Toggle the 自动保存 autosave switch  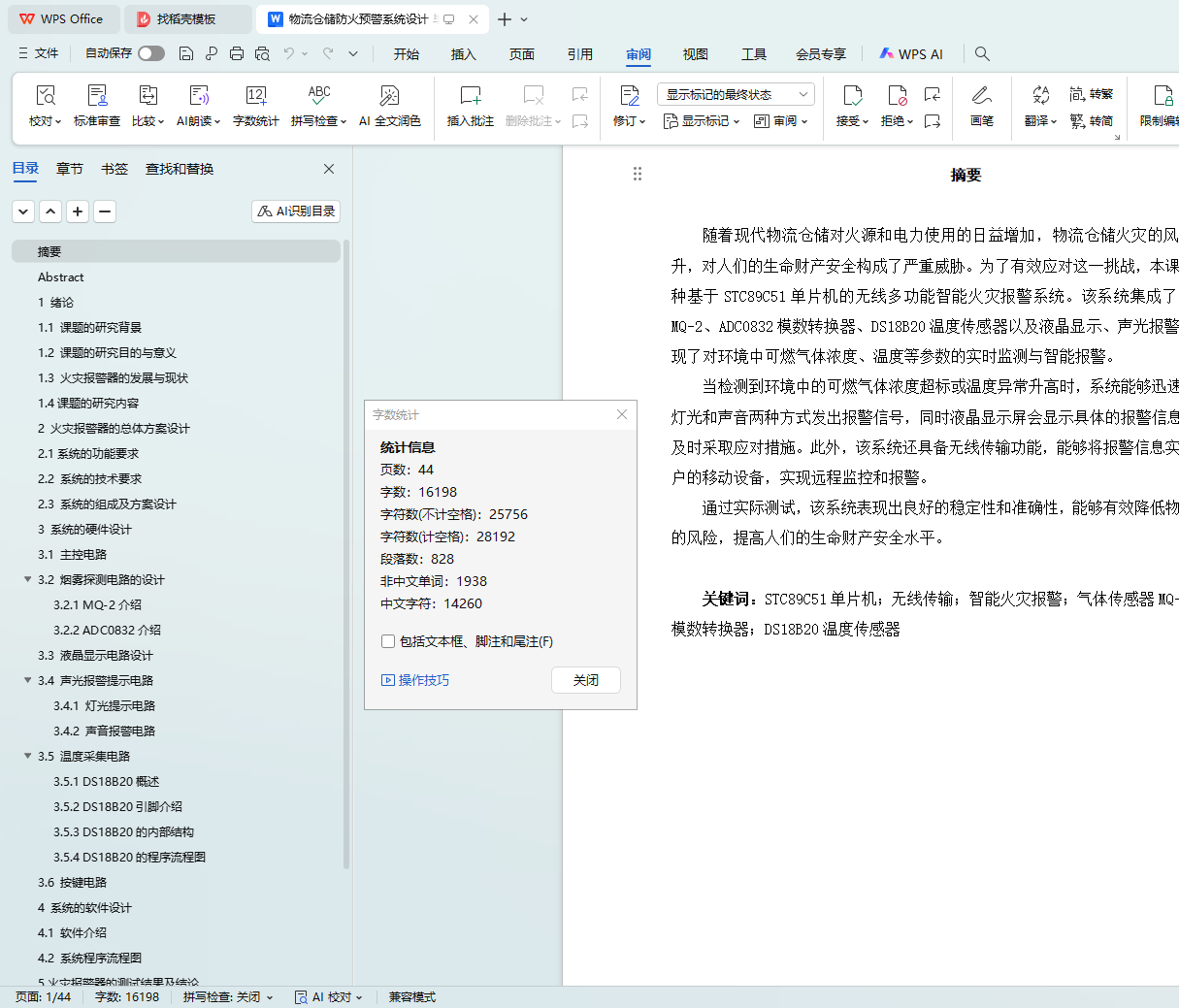151,53
